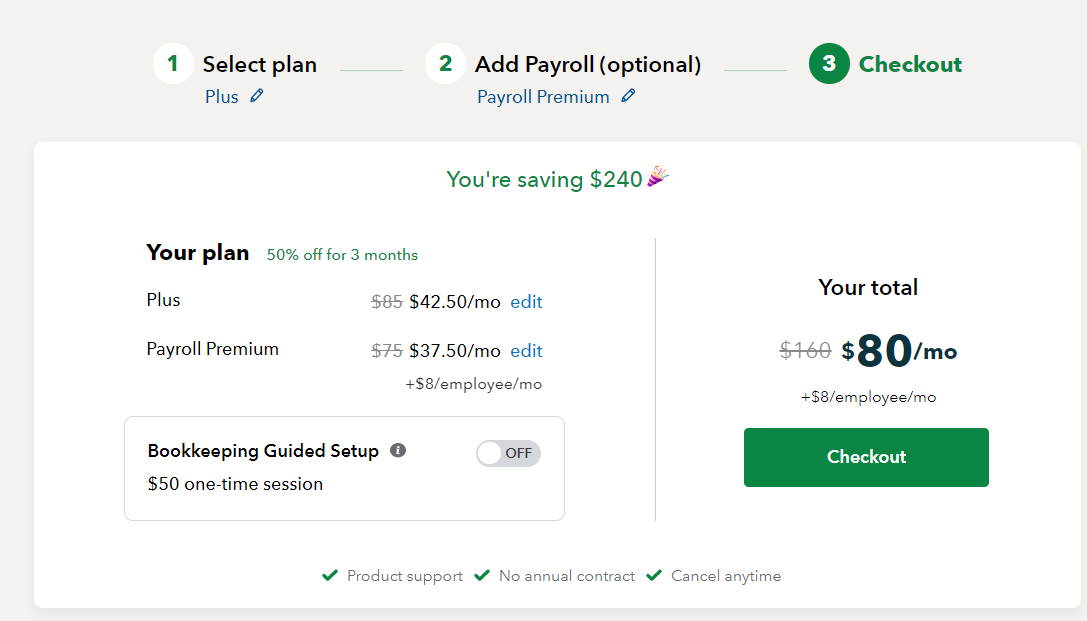
Task: Click the Cancel anytime checkmark icon
Action: tap(654, 575)
